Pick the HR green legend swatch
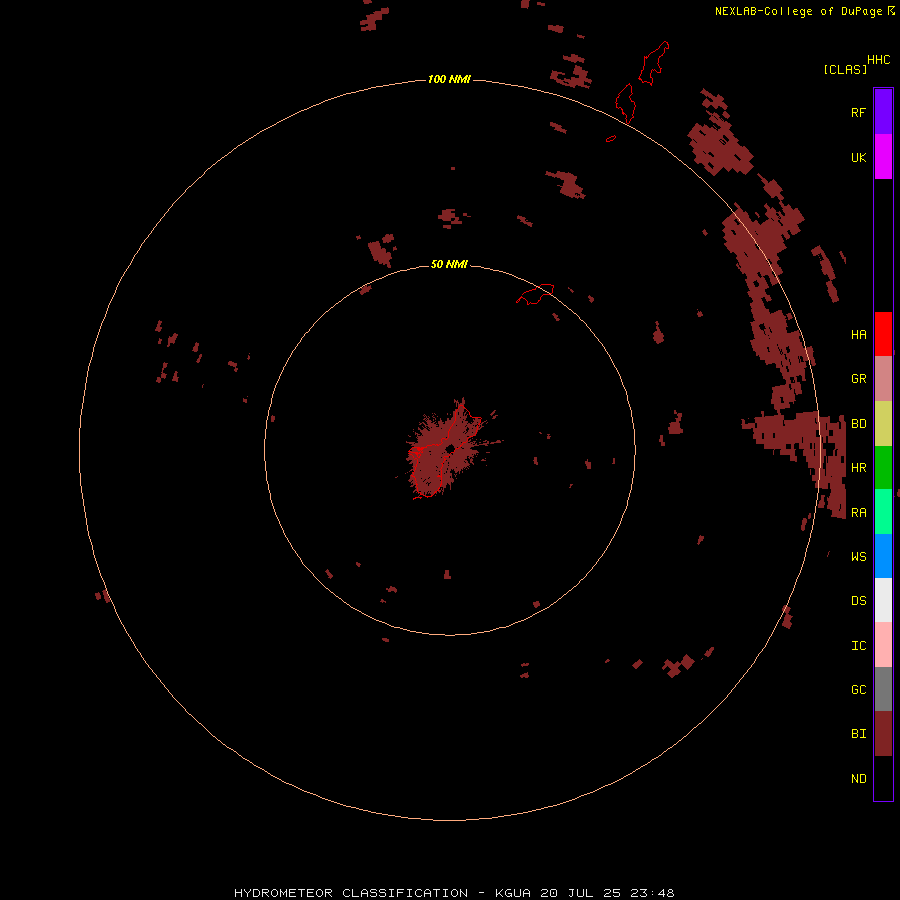Viewport: 900px width, 900px height. 883,468
